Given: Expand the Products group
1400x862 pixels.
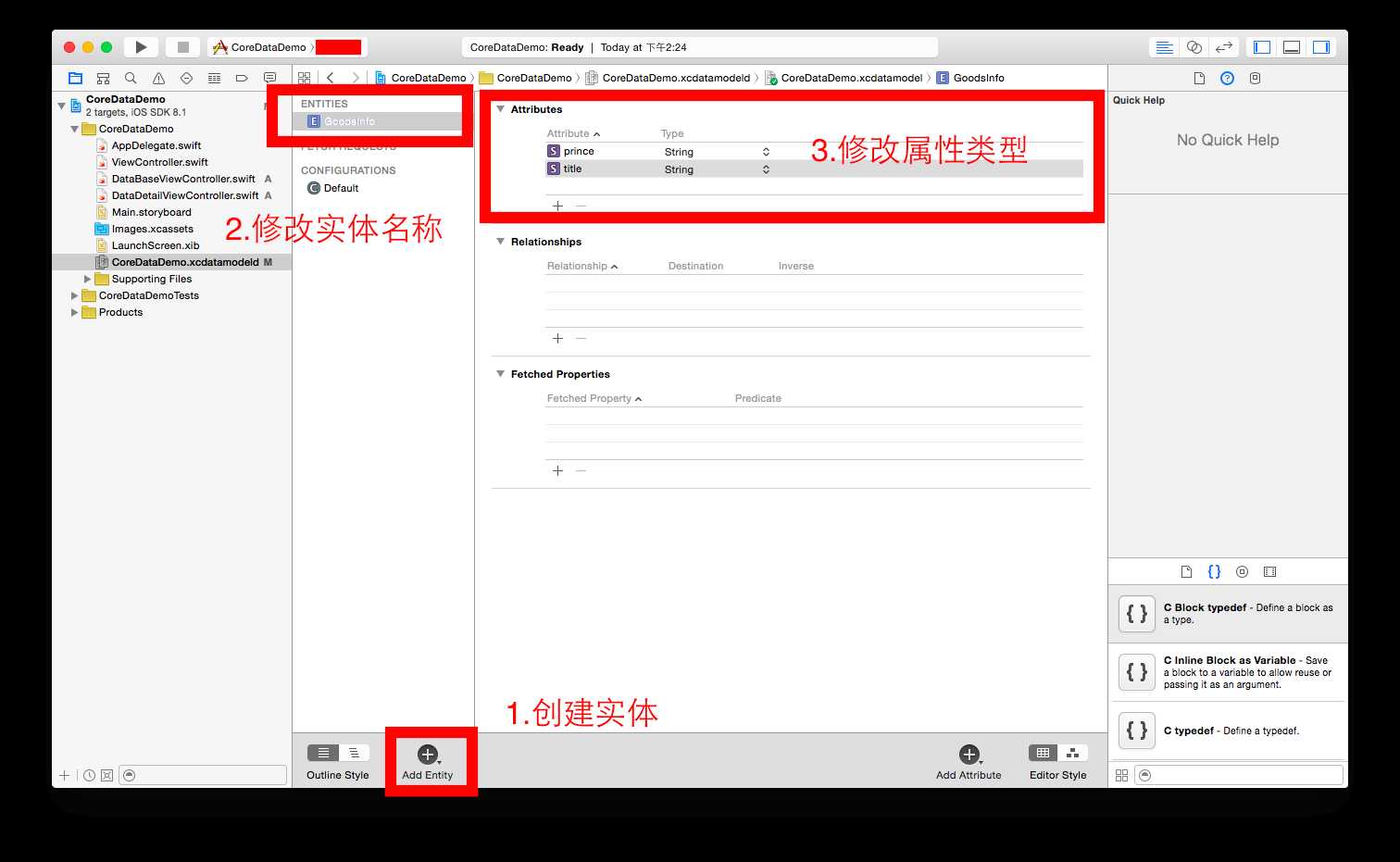Looking at the screenshot, I should click(75, 312).
